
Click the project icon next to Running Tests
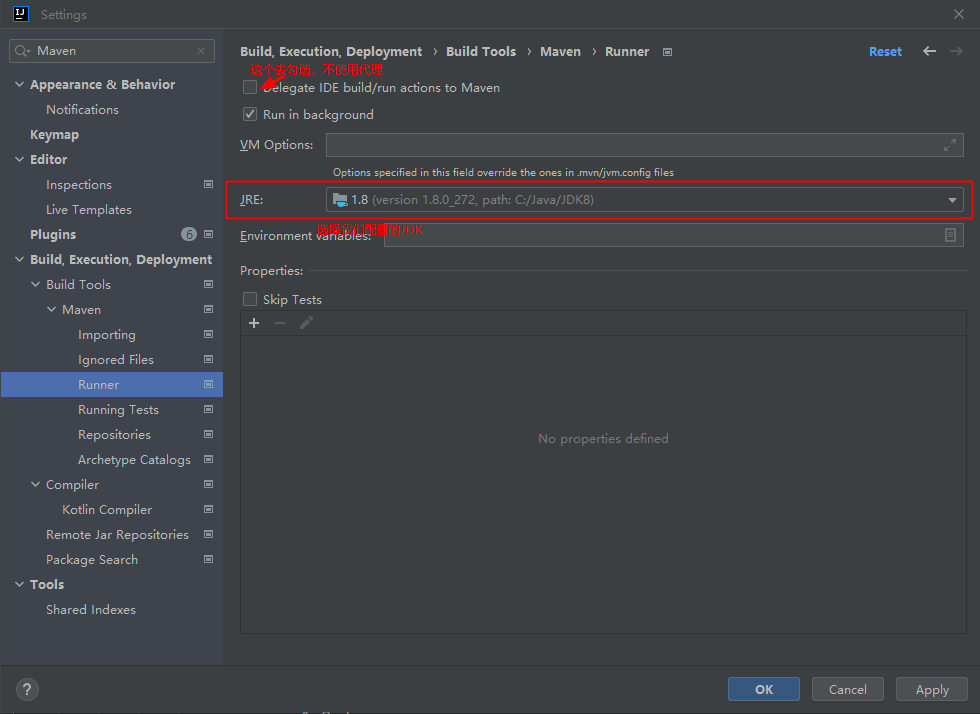tap(209, 410)
